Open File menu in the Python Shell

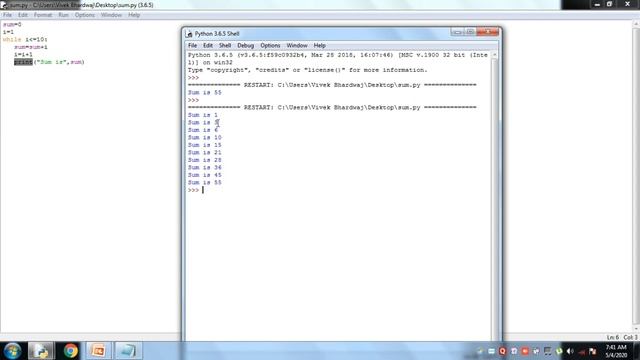click(192, 46)
